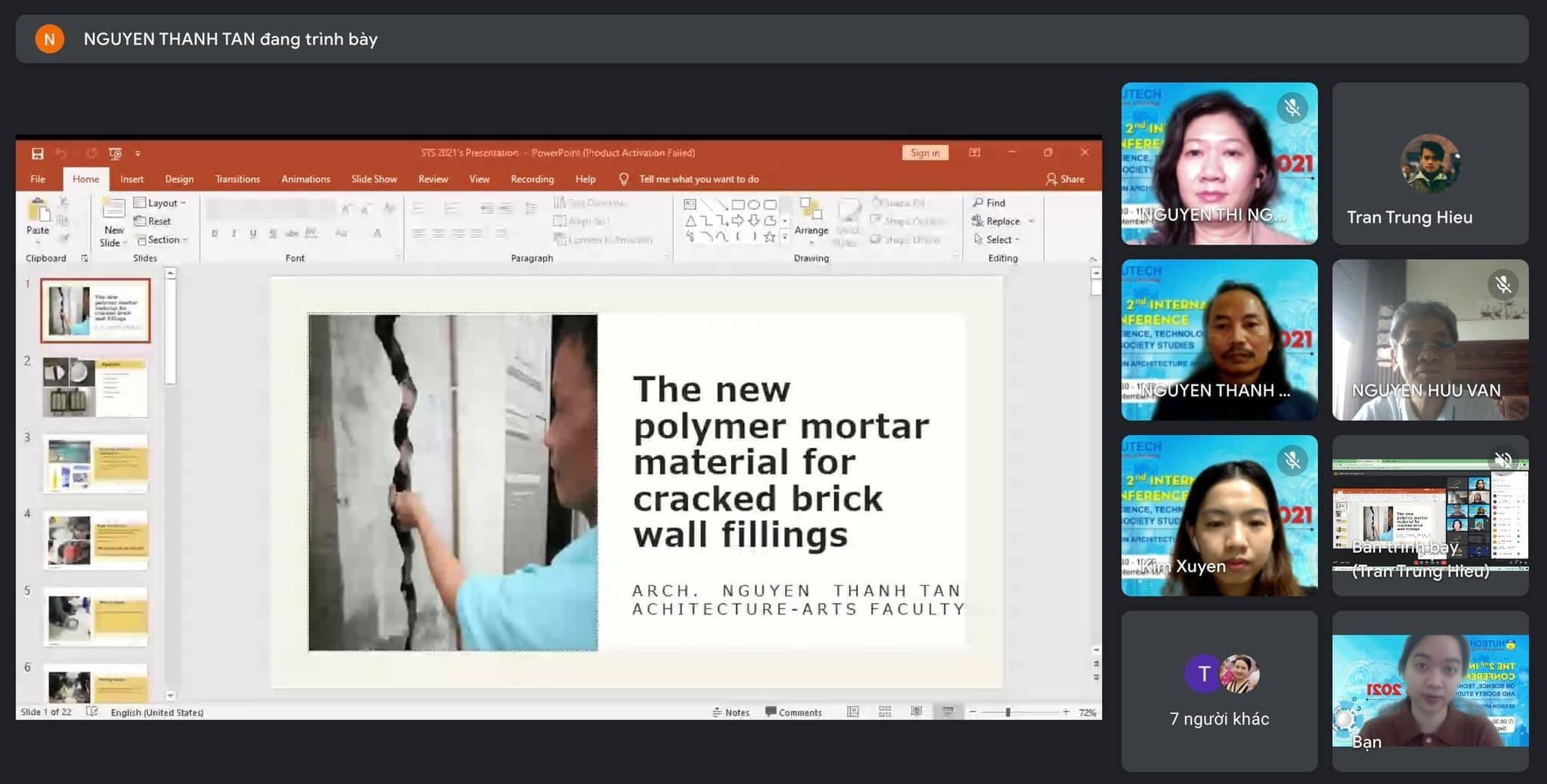Open the File menu
Image resolution: width=1547 pixels, height=784 pixels.
[38, 179]
